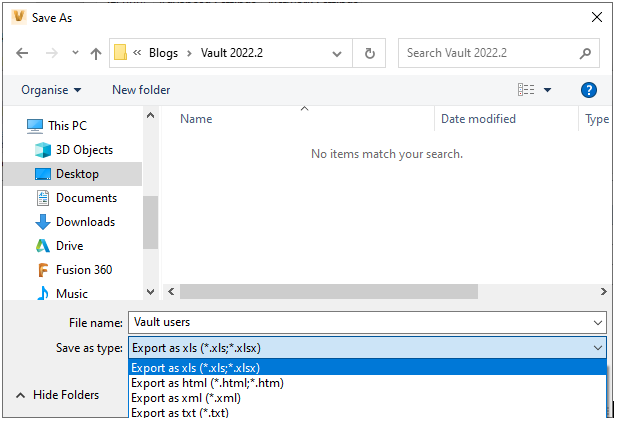Collapse with Hide Folders
Viewport: 617px width, 425px height.
tap(57, 395)
